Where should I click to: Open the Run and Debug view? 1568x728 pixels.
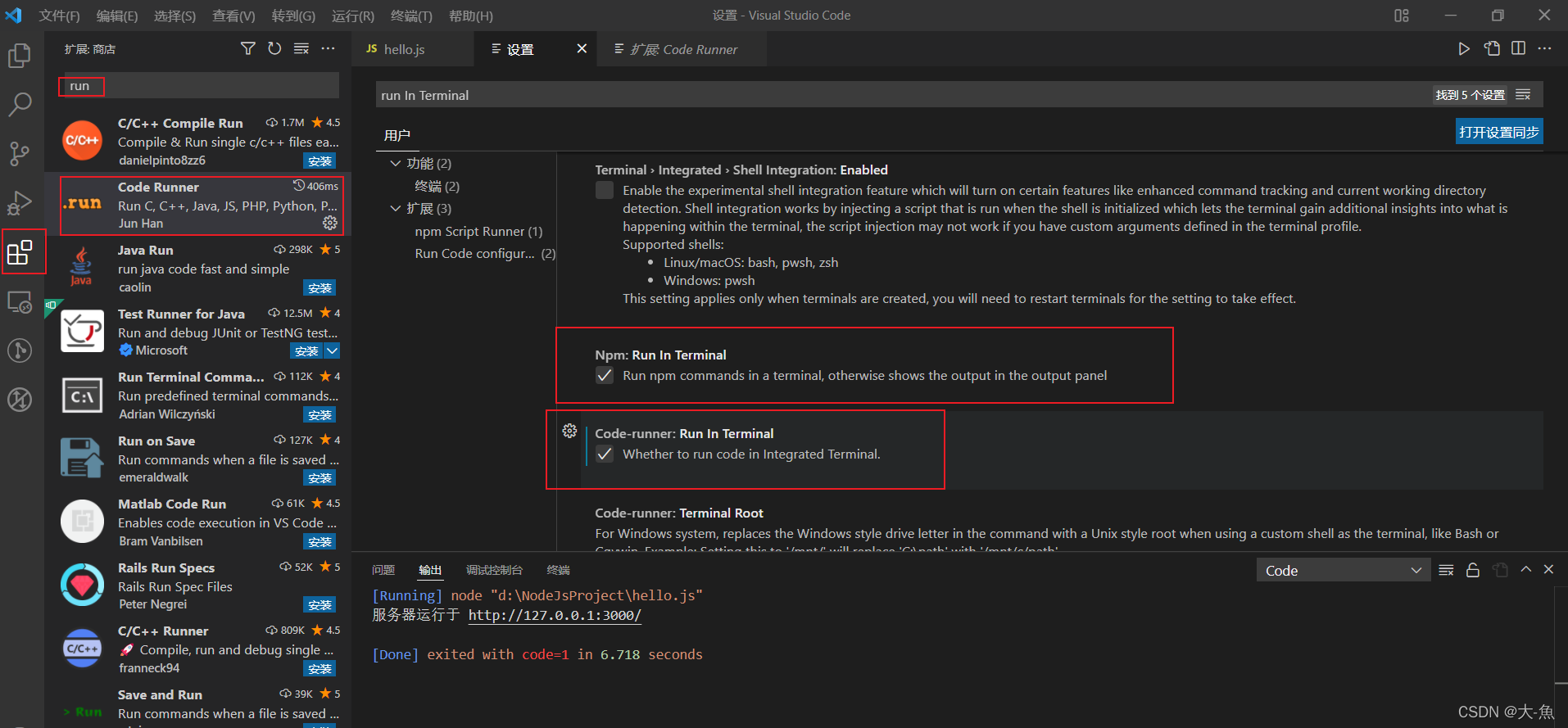point(20,202)
